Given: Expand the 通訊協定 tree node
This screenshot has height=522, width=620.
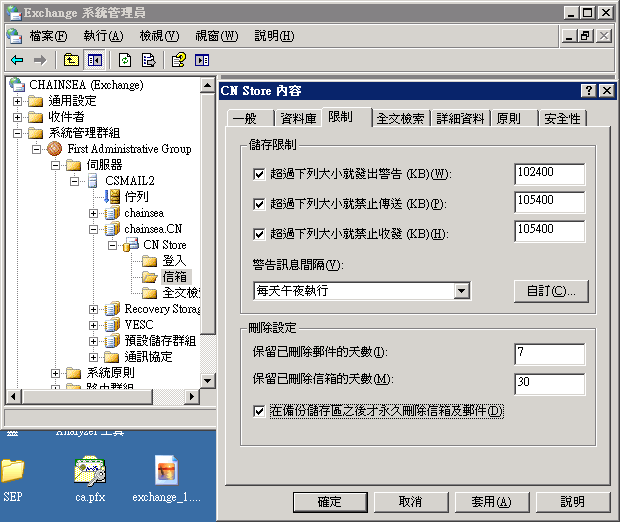Looking at the screenshot, I should (x=93, y=357).
